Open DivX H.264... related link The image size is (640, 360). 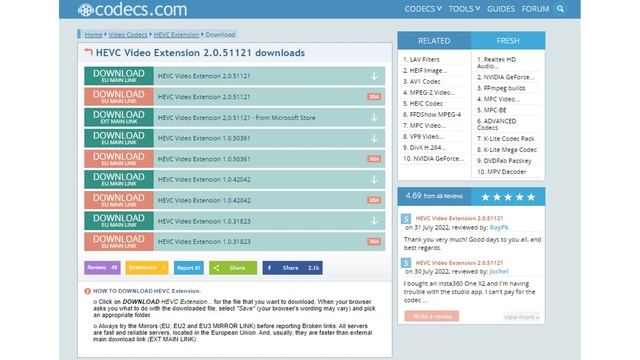point(428,148)
